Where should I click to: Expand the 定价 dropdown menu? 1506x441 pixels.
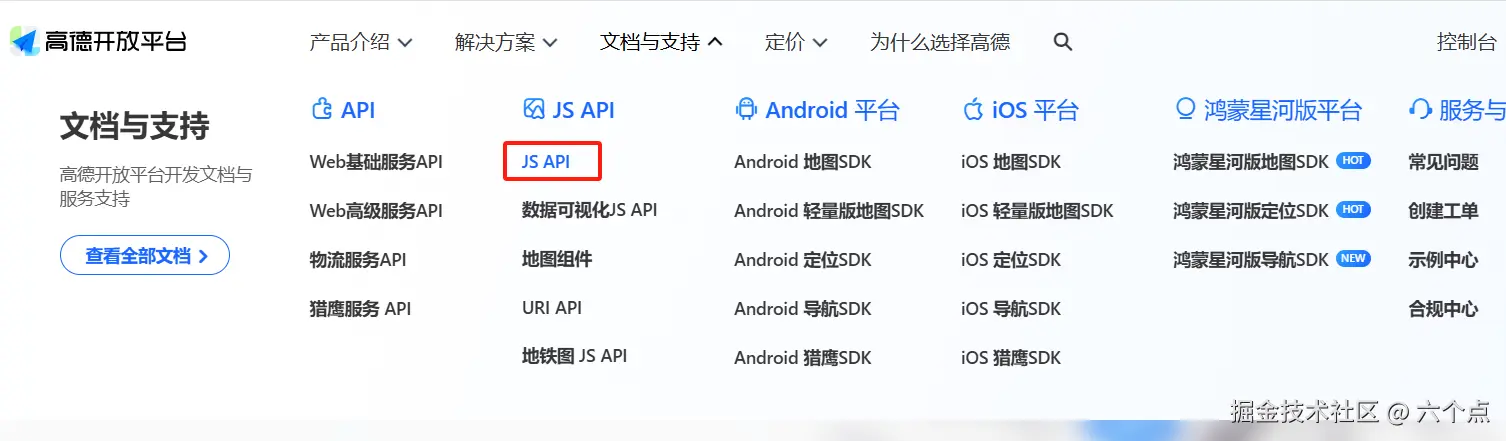(796, 42)
